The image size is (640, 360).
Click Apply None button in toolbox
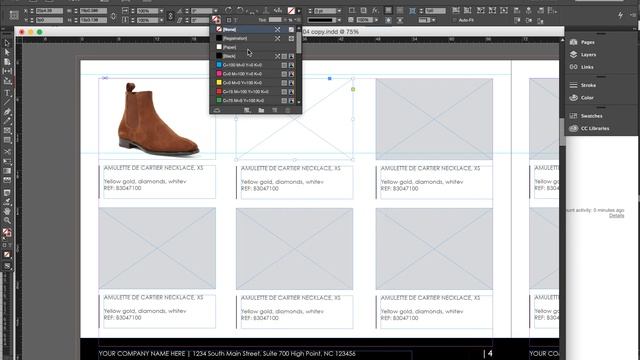[7, 254]
